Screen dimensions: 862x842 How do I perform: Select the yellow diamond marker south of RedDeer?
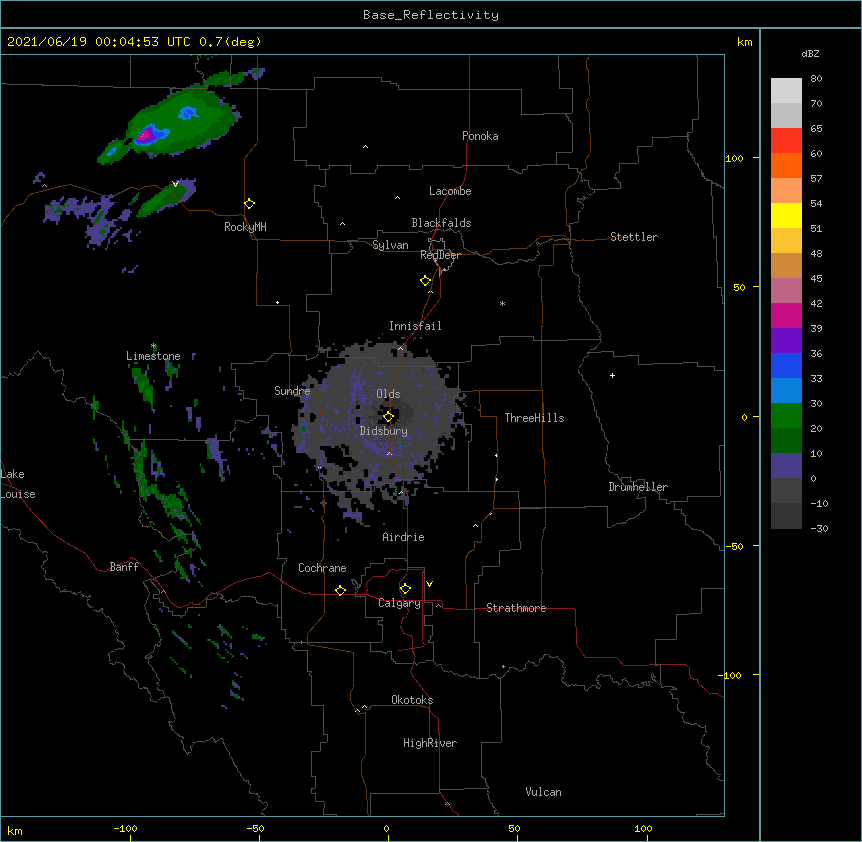[426, 281]
